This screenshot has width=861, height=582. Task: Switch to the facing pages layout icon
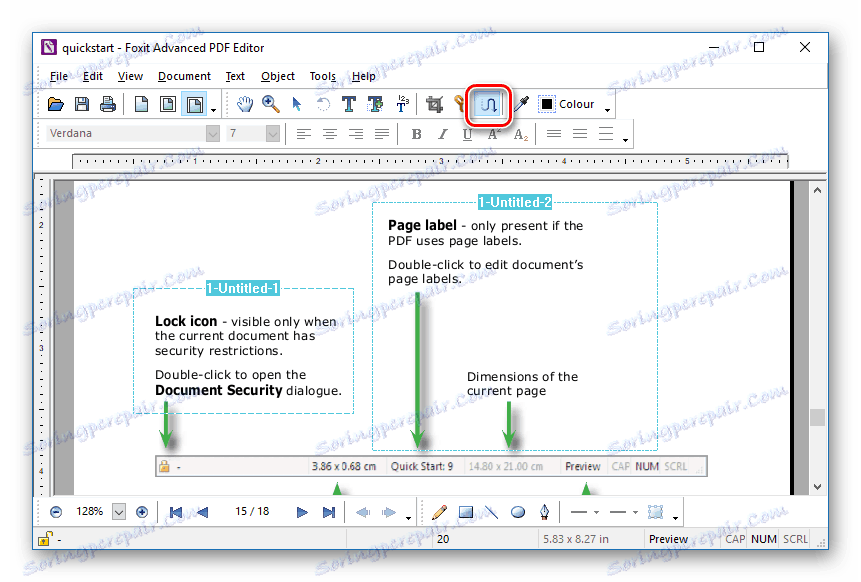click(194, 104)
